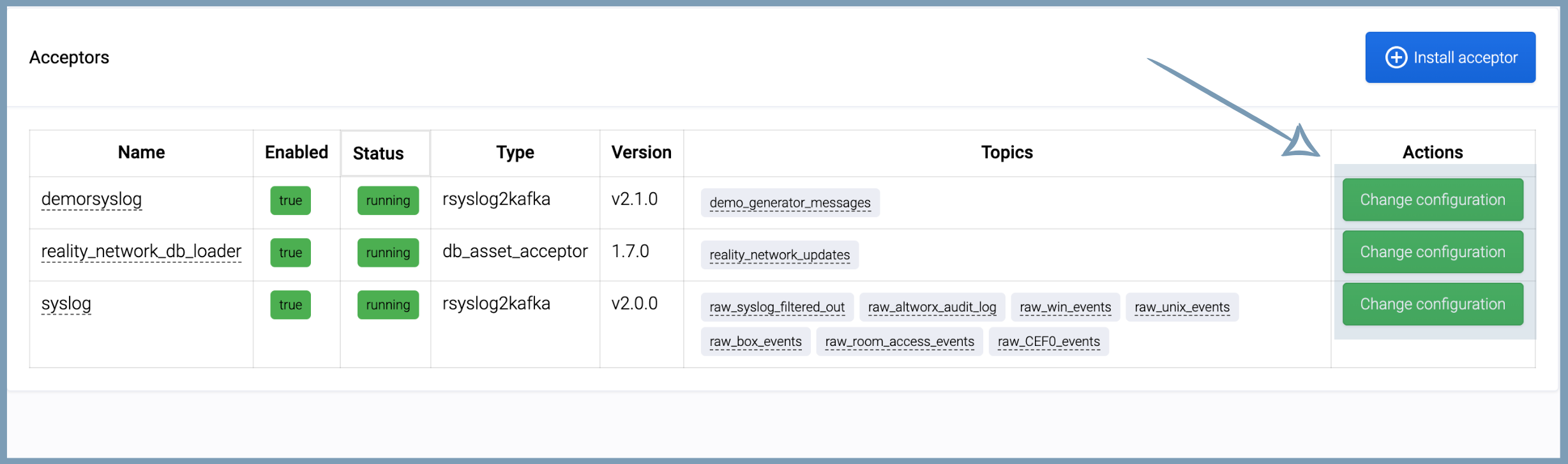The height and width of the screenshot is (464, 1568).
Task: Change configuration for demorsyslog acceptor
Action: [1432, 200]
